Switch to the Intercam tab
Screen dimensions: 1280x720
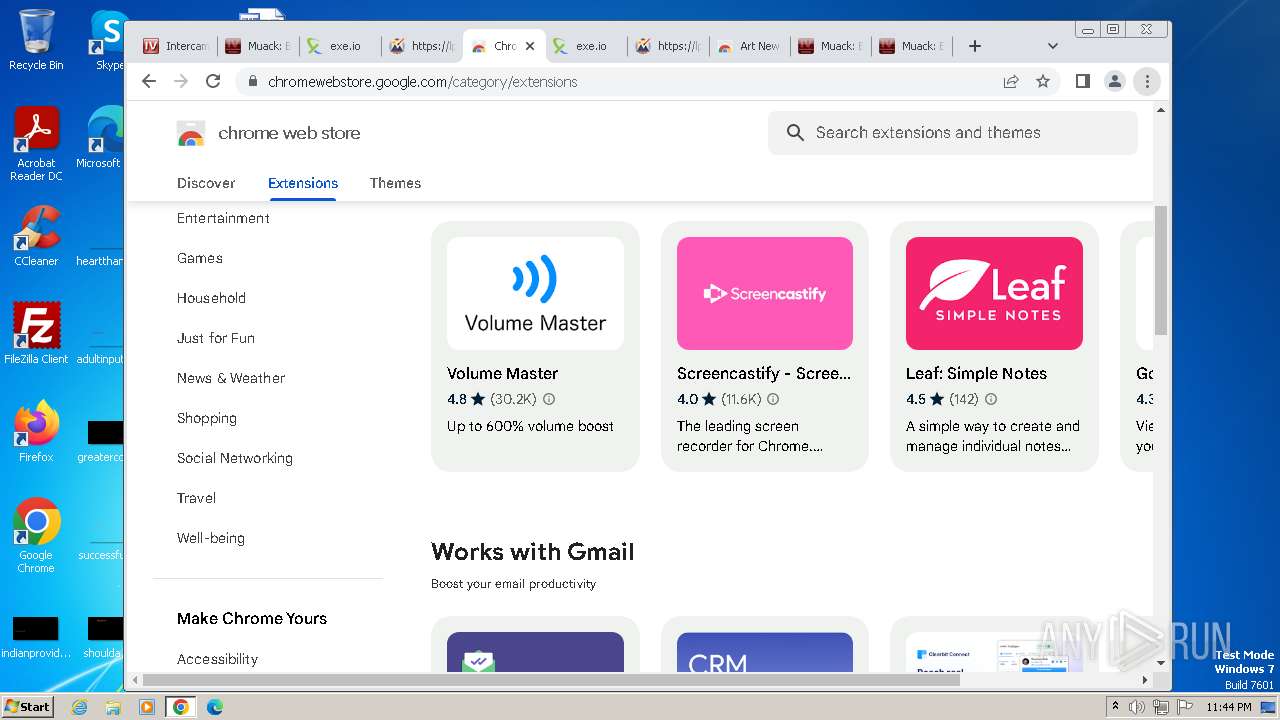click(176, 46)
